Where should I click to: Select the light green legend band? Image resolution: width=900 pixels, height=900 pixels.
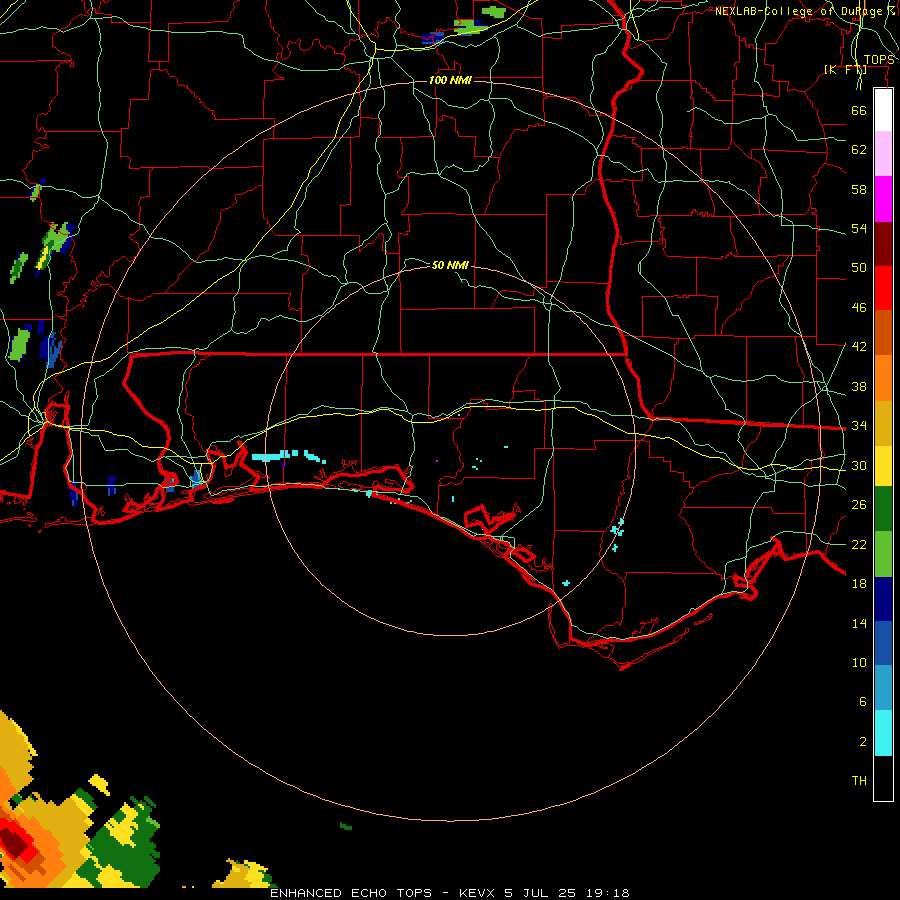click(x=883, y=554)
